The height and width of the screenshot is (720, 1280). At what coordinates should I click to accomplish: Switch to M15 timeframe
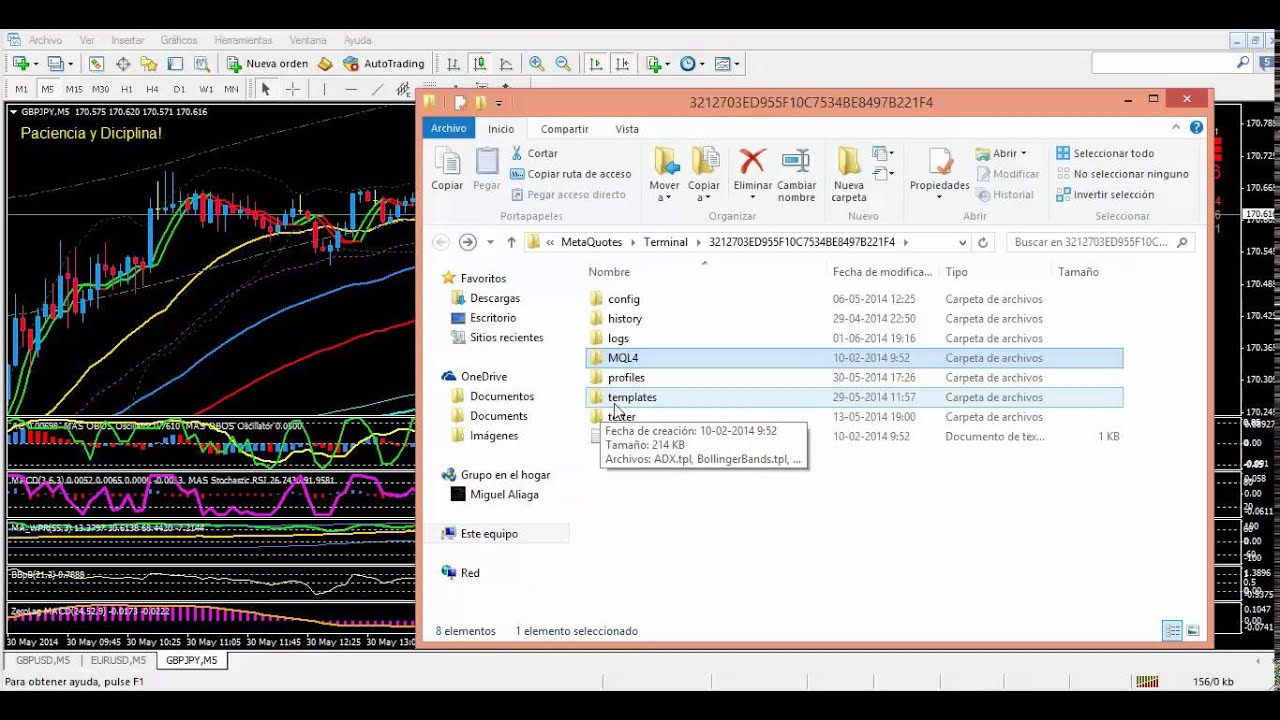74,89
